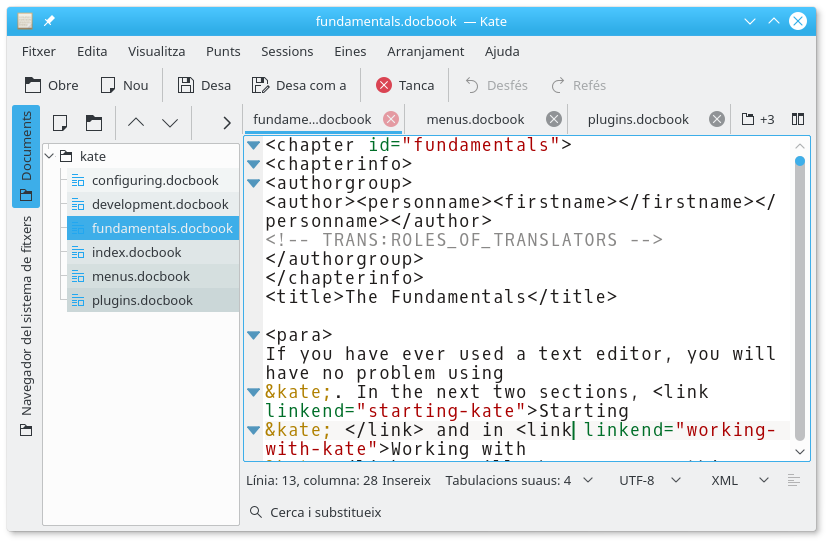Click the pin icon in title bar
829x544 pixels.
tap(49, 21)
